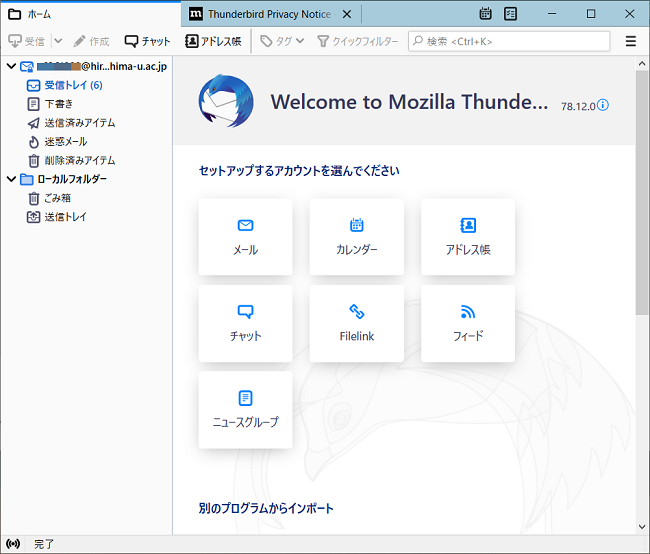Click the 78.12.0 version number text
650x554 pixels.
tap(578, 107)
